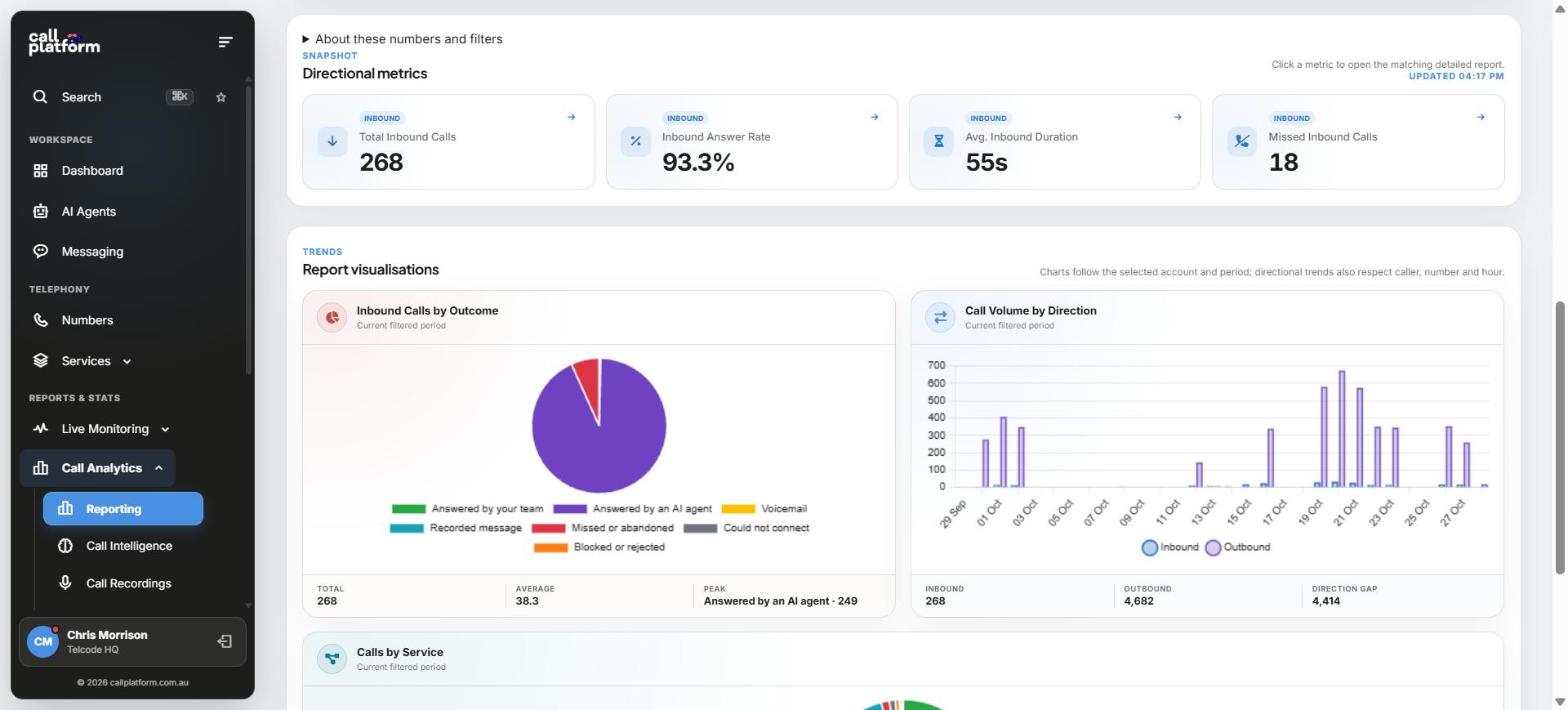Viewport: 1568px width, 710px height.
Task: Open Call Recordings page
Action: click(x=128, y=583)
